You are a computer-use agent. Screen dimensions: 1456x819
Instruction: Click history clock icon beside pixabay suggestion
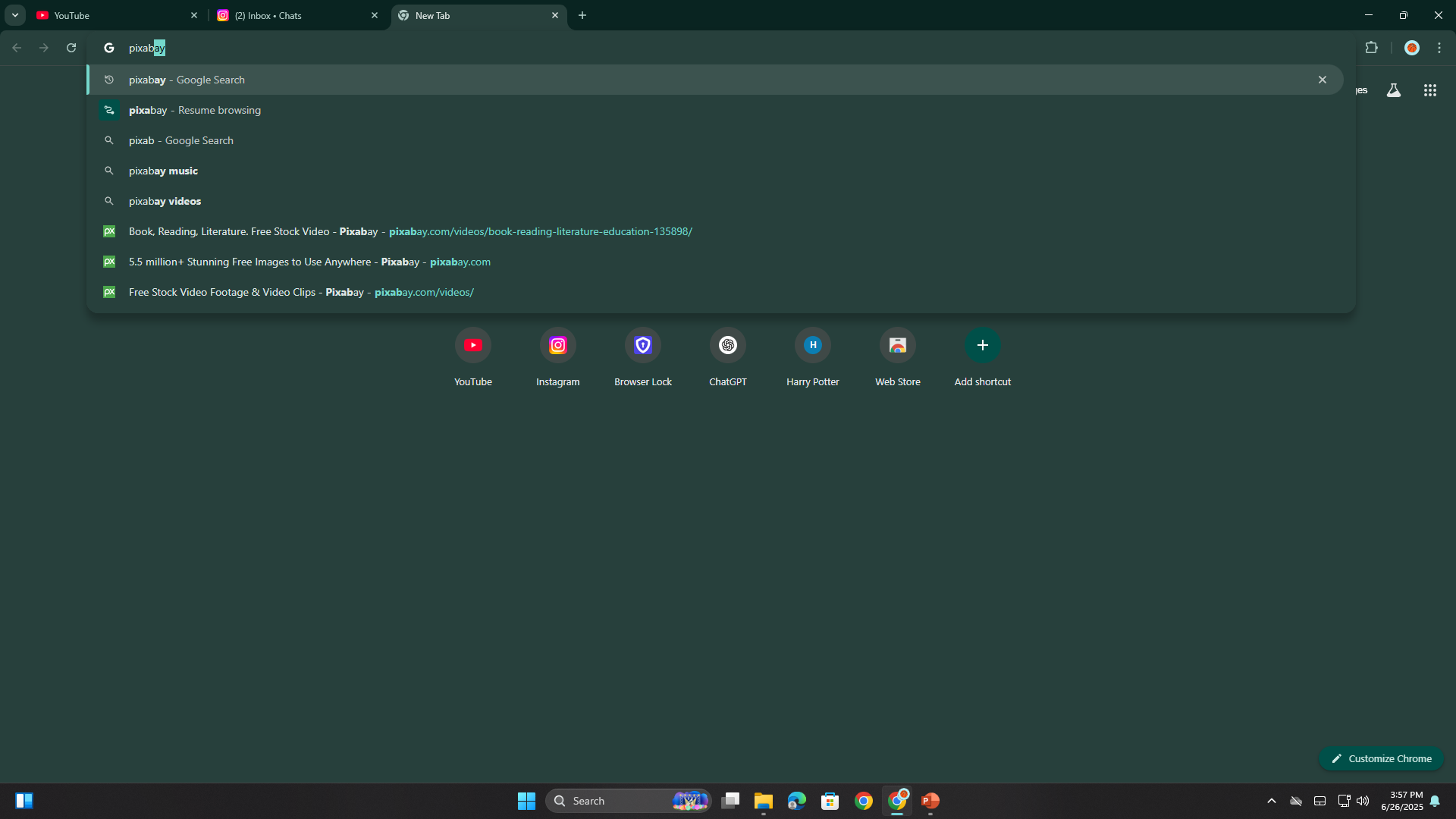[109, 80]
